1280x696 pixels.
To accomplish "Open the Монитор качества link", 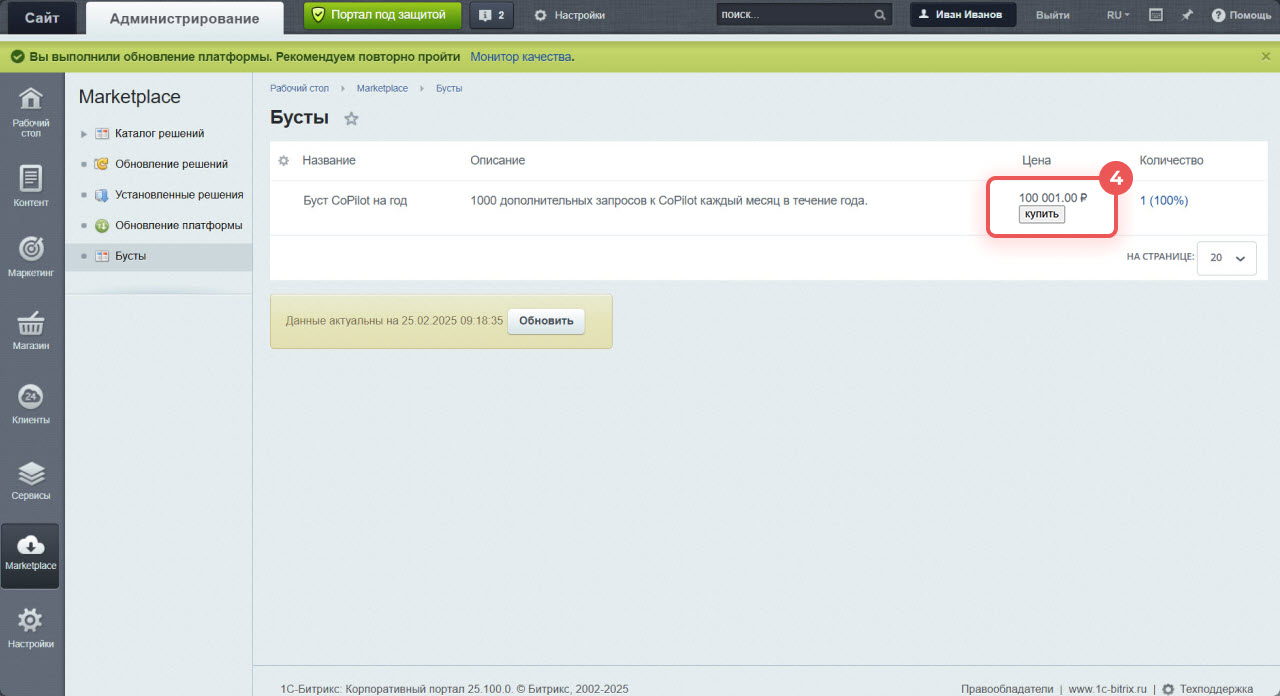I will click(521, 56).
